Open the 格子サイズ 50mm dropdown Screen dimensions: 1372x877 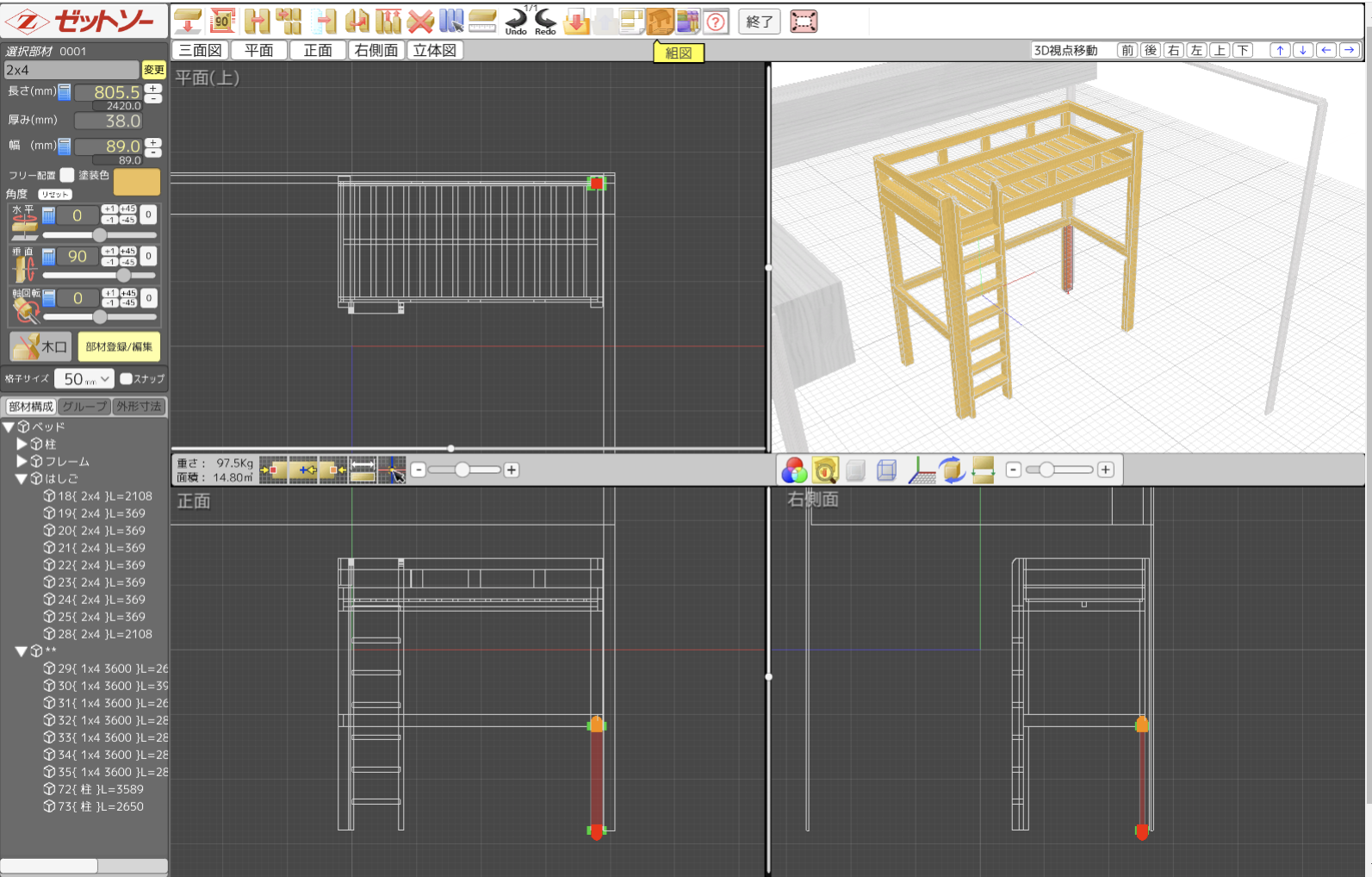pos(84,379)
